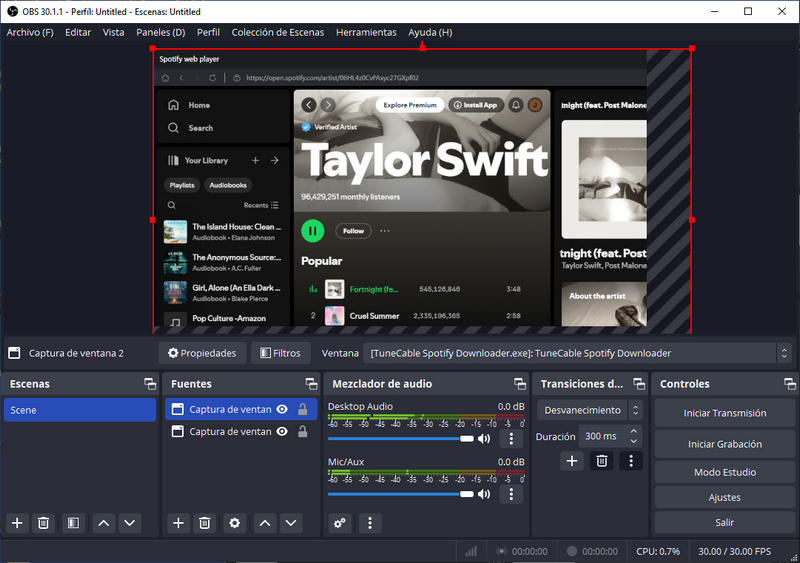Move scene up with arrow
This screenshot has height=563, width=800.
(104, 523)
